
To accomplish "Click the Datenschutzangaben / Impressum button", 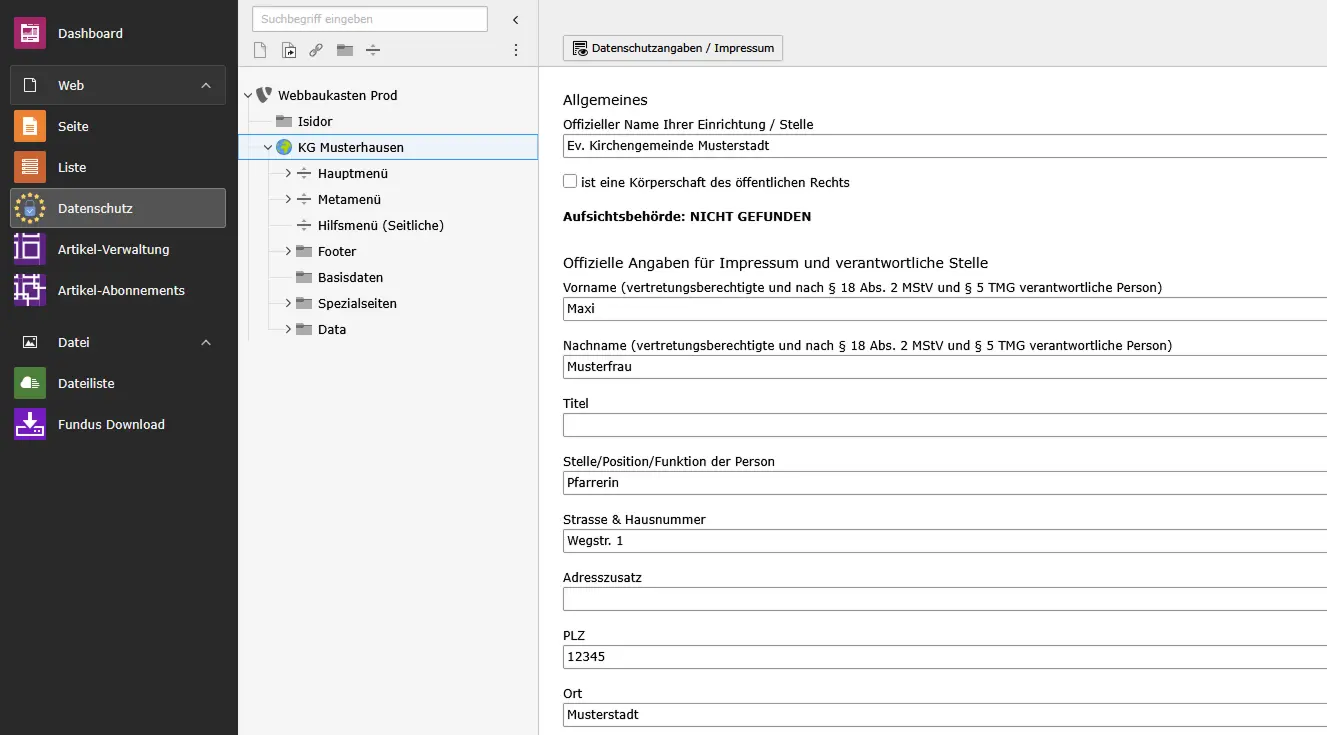I will point(672,48).
